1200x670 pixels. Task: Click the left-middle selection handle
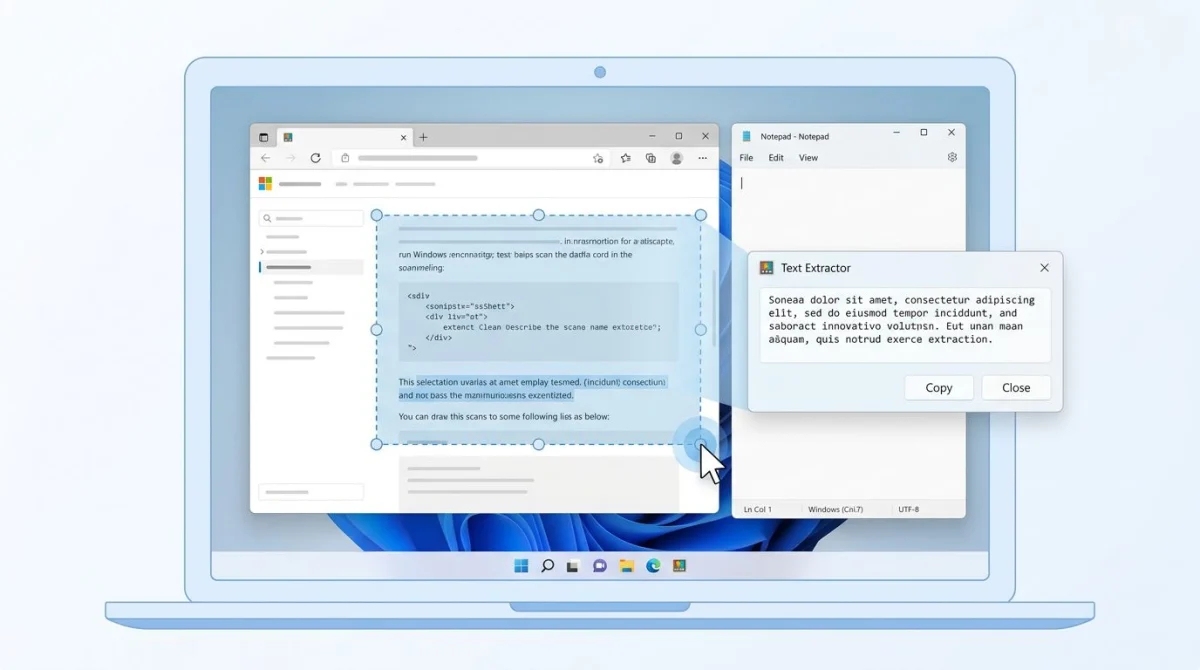(x=377, y=329)
